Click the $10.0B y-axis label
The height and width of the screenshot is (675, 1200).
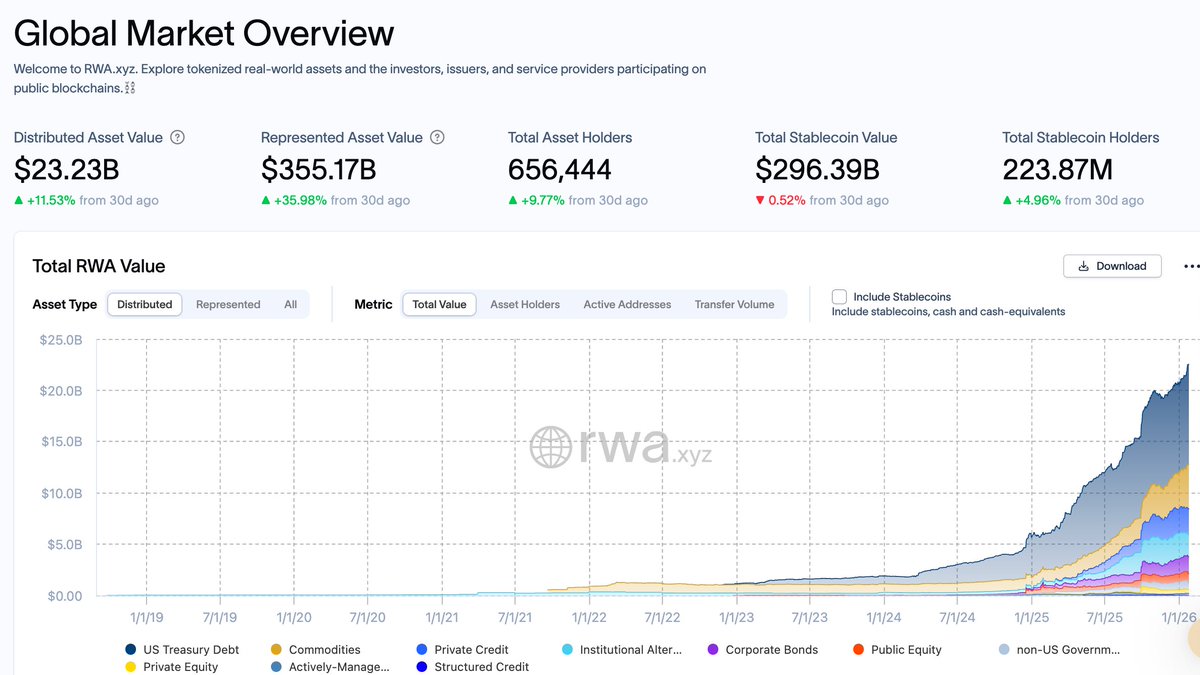[62, 494]
